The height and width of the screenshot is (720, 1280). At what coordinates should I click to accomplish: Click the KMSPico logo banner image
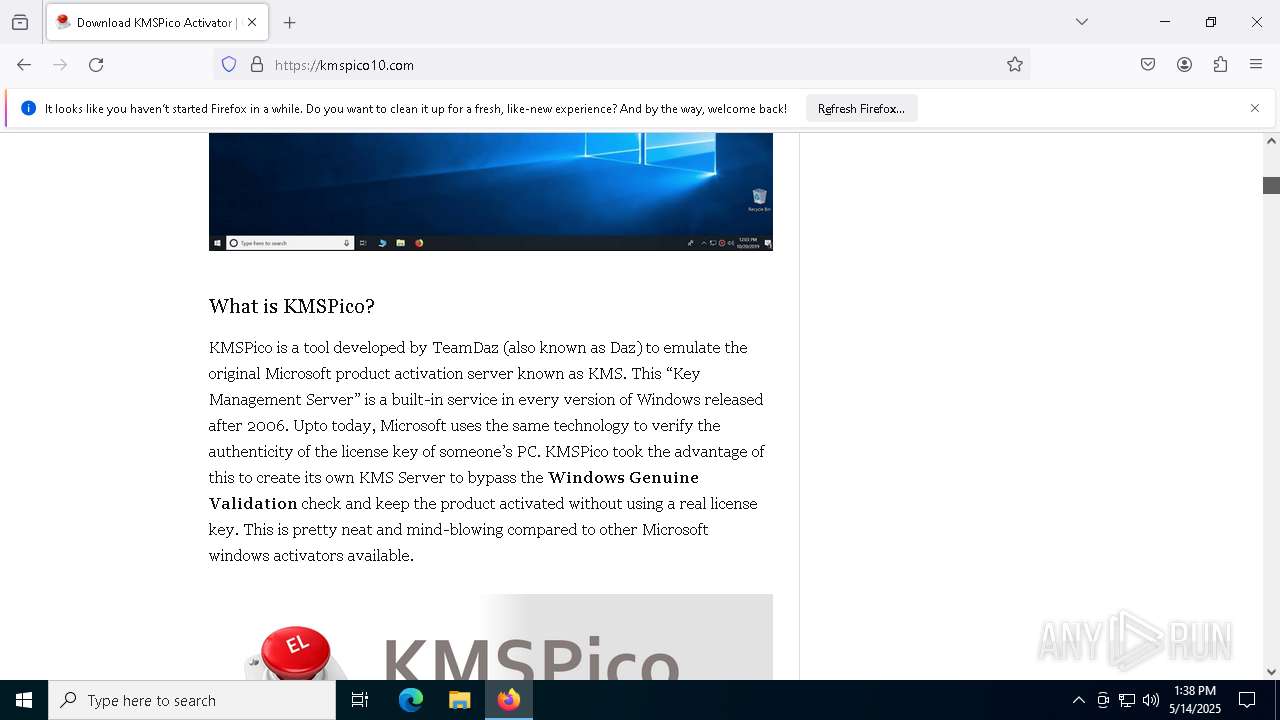491,637
